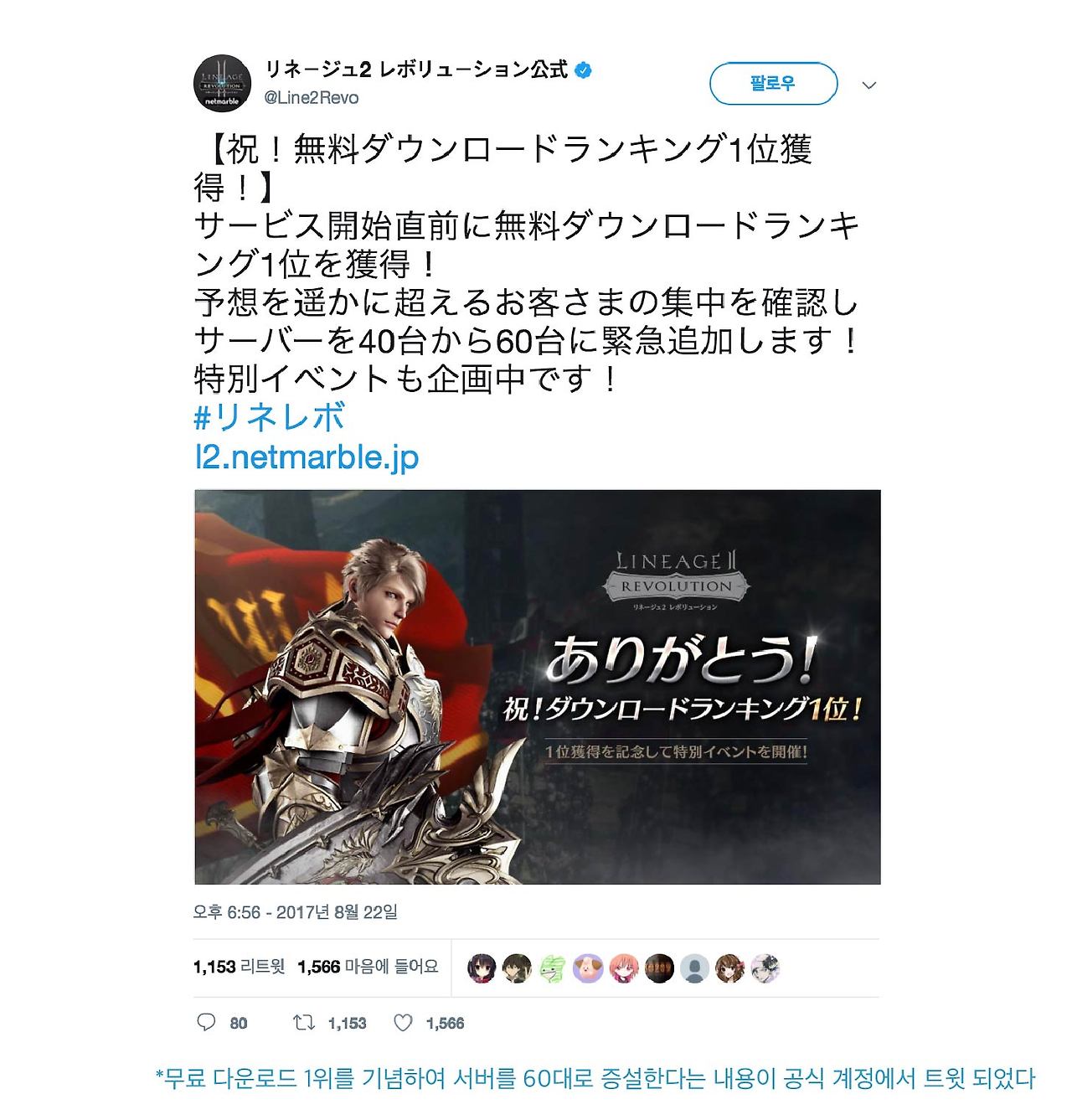Click the retweet arrows icon

point(303,1022)
